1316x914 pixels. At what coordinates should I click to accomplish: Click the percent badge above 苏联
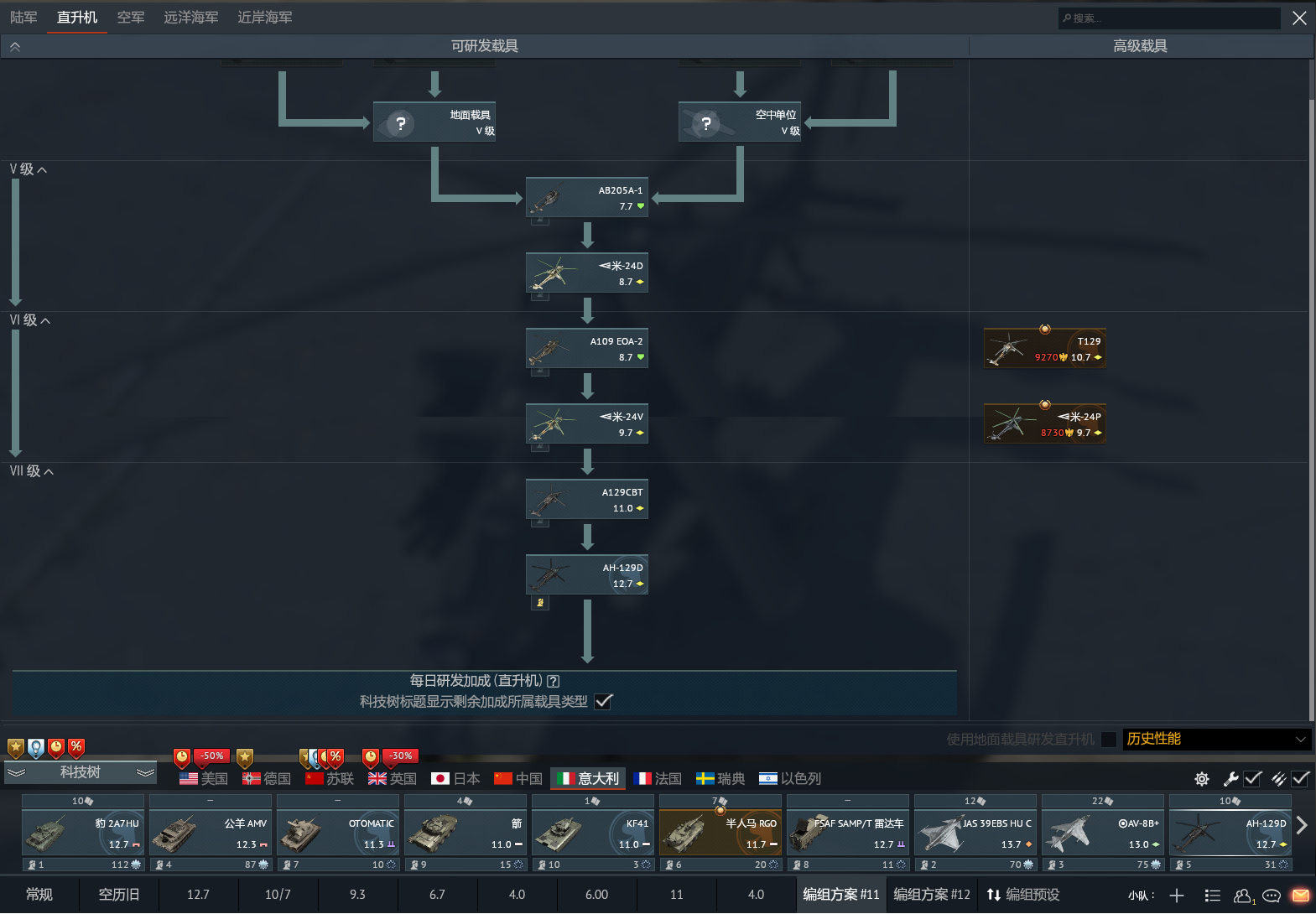click(x=336, y=758)
